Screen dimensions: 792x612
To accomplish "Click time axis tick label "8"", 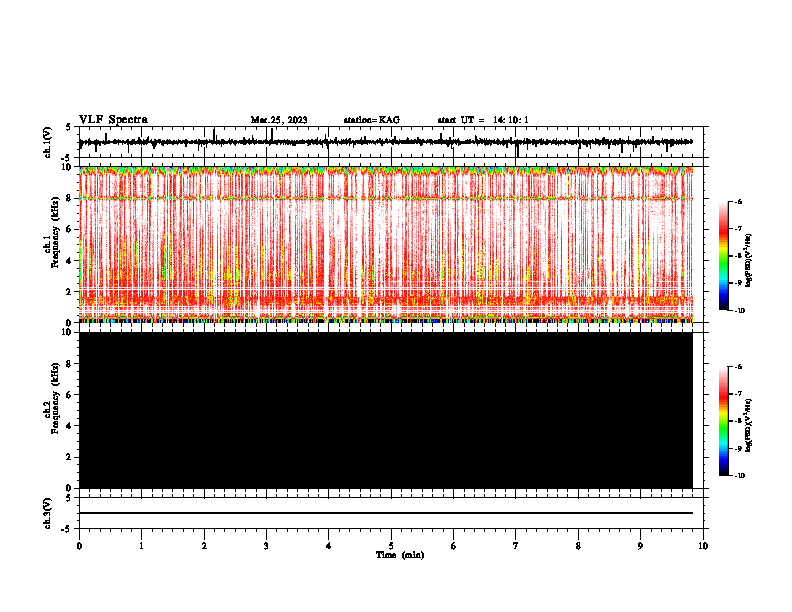I will point(578,546).
